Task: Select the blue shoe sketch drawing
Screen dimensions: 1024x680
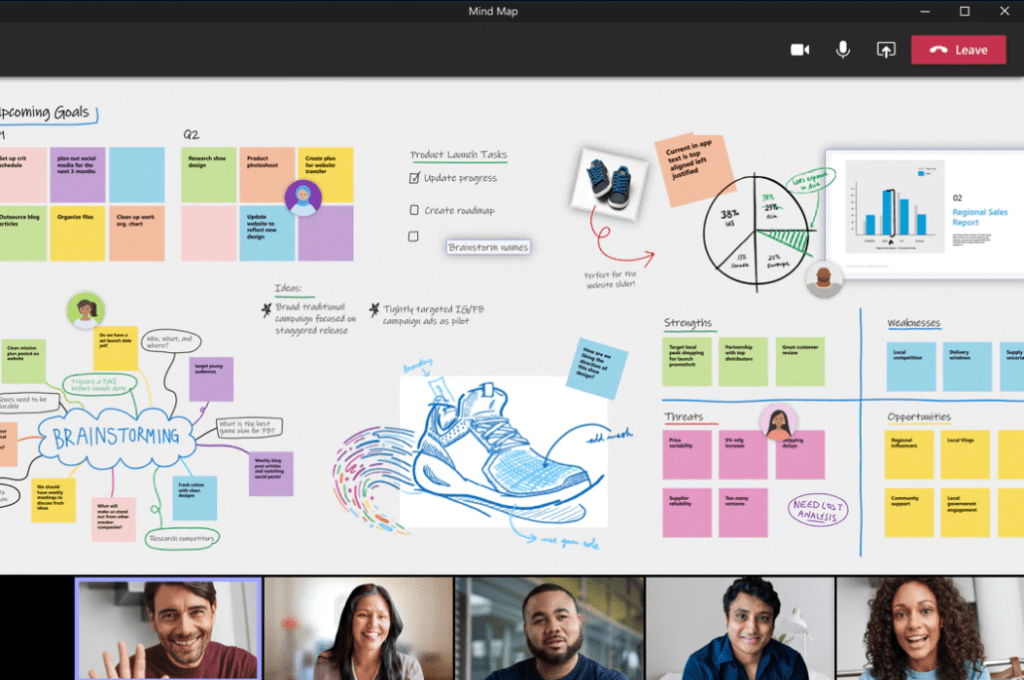Action: 500,450
